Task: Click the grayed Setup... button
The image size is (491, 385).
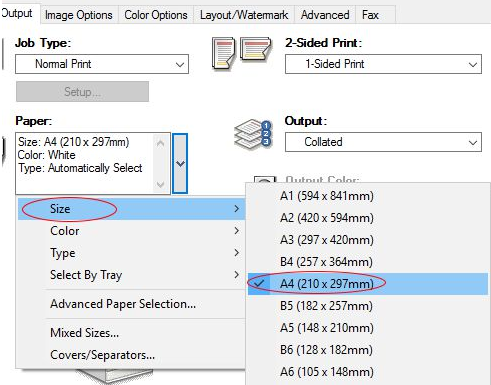Action: coord(82,92)
